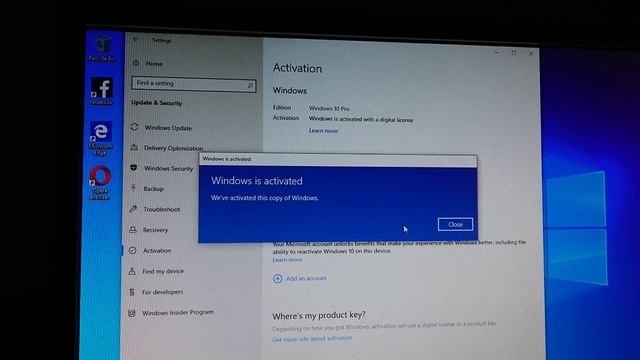Click the Activation page heading
The image size is (640, 360).
297,68
